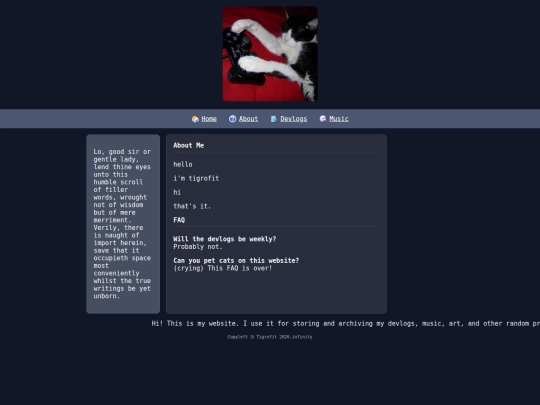Click the "Probably not." answer
Image resolution: width=540 pixels, height=405 pixels.
pos(198,247)
